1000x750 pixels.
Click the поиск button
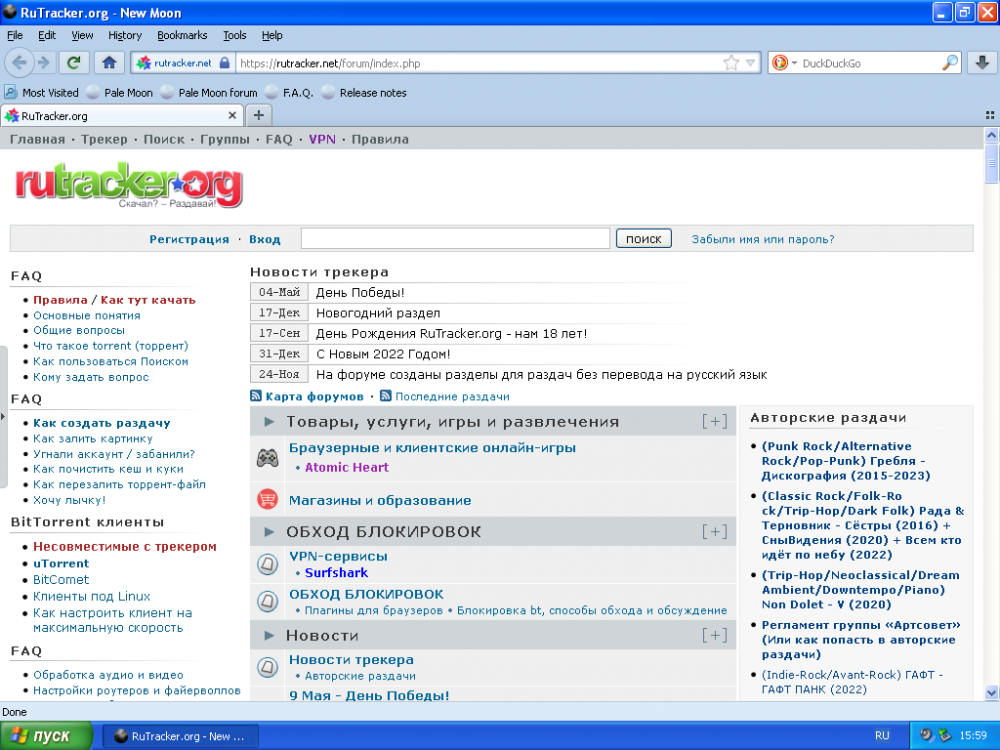[643, 239]
